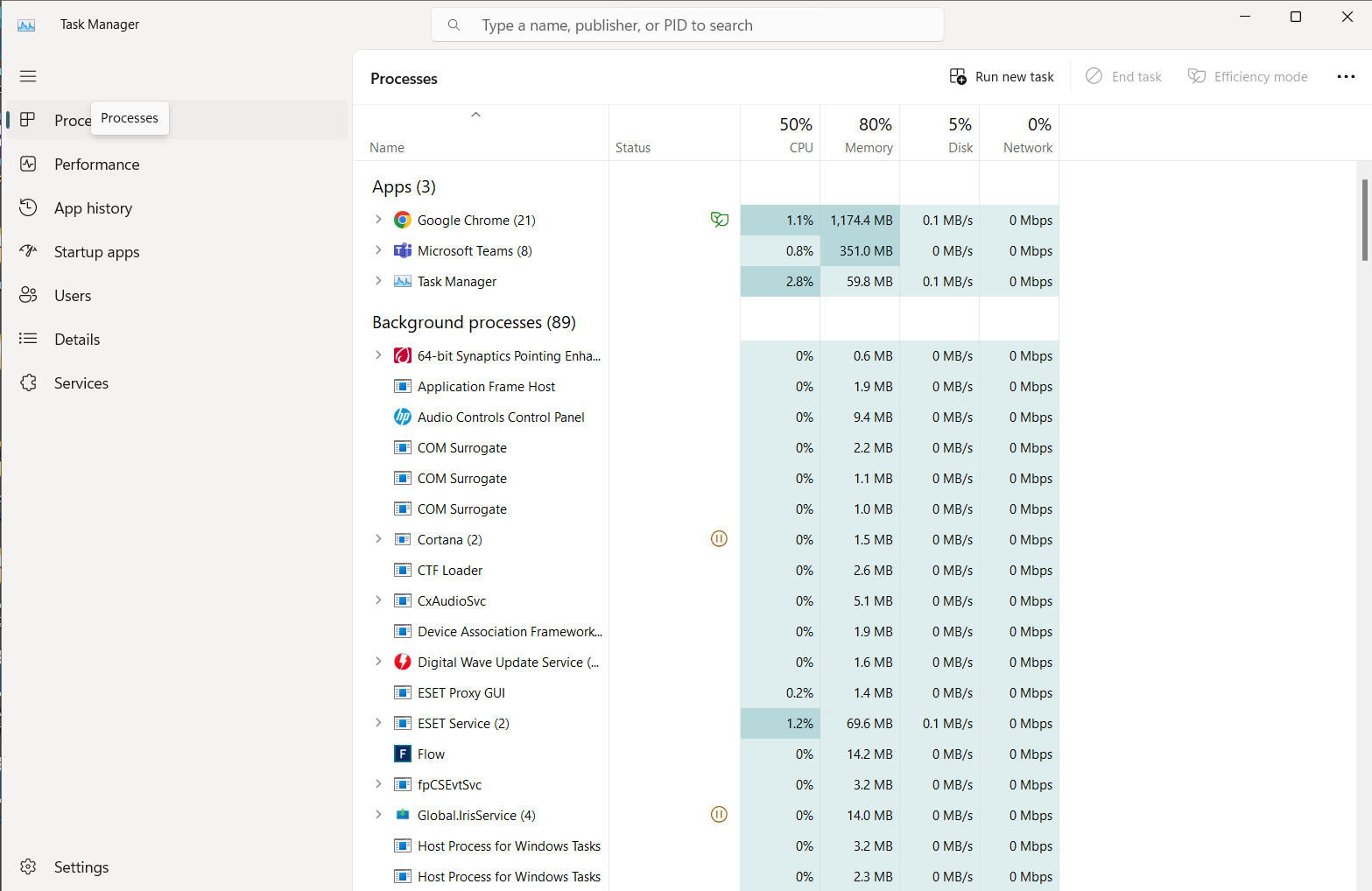Sort by the Disk column header
The width and height of the screenshot is (1372, 891).
(939, 134)
